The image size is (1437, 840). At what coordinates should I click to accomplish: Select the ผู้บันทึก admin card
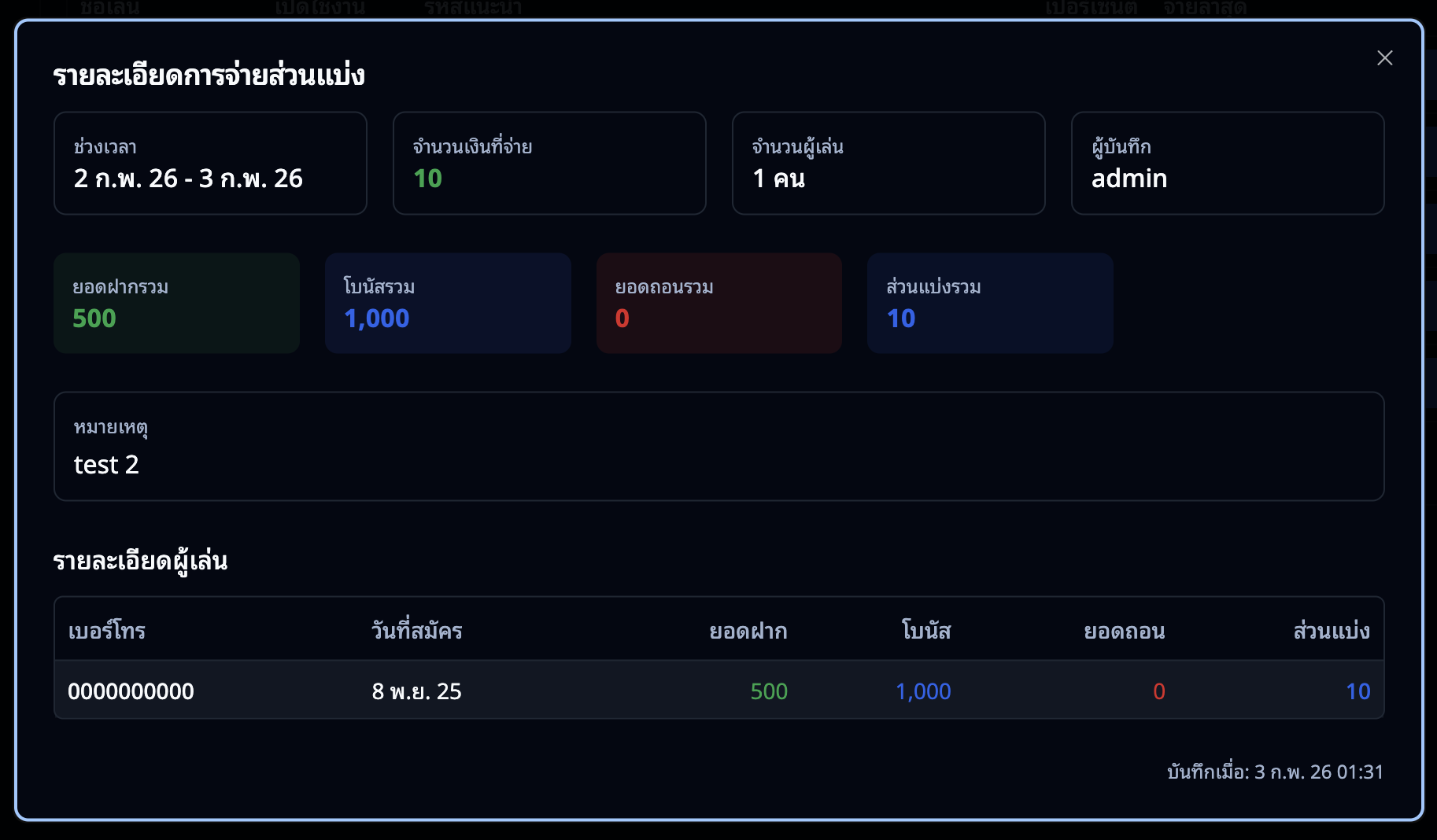[1227, 164]
